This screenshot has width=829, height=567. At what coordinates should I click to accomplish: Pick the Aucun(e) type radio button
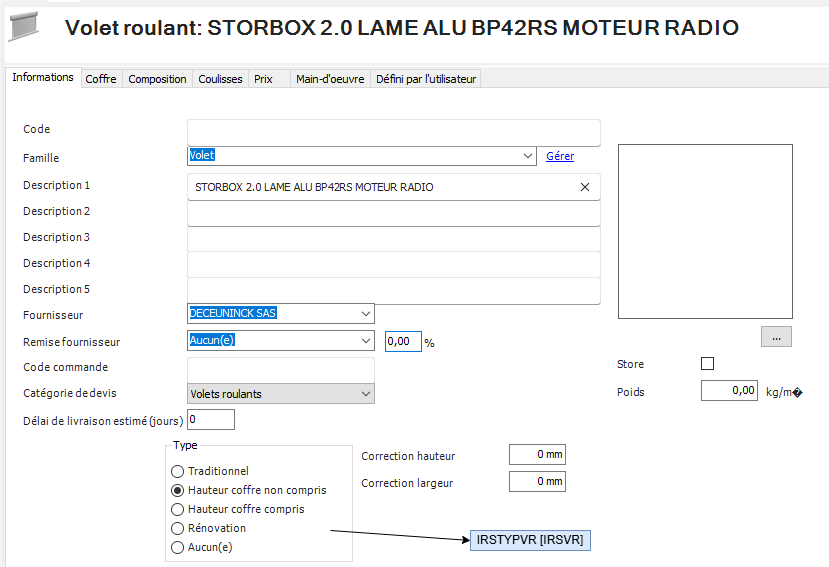click(x=178, y=547)
